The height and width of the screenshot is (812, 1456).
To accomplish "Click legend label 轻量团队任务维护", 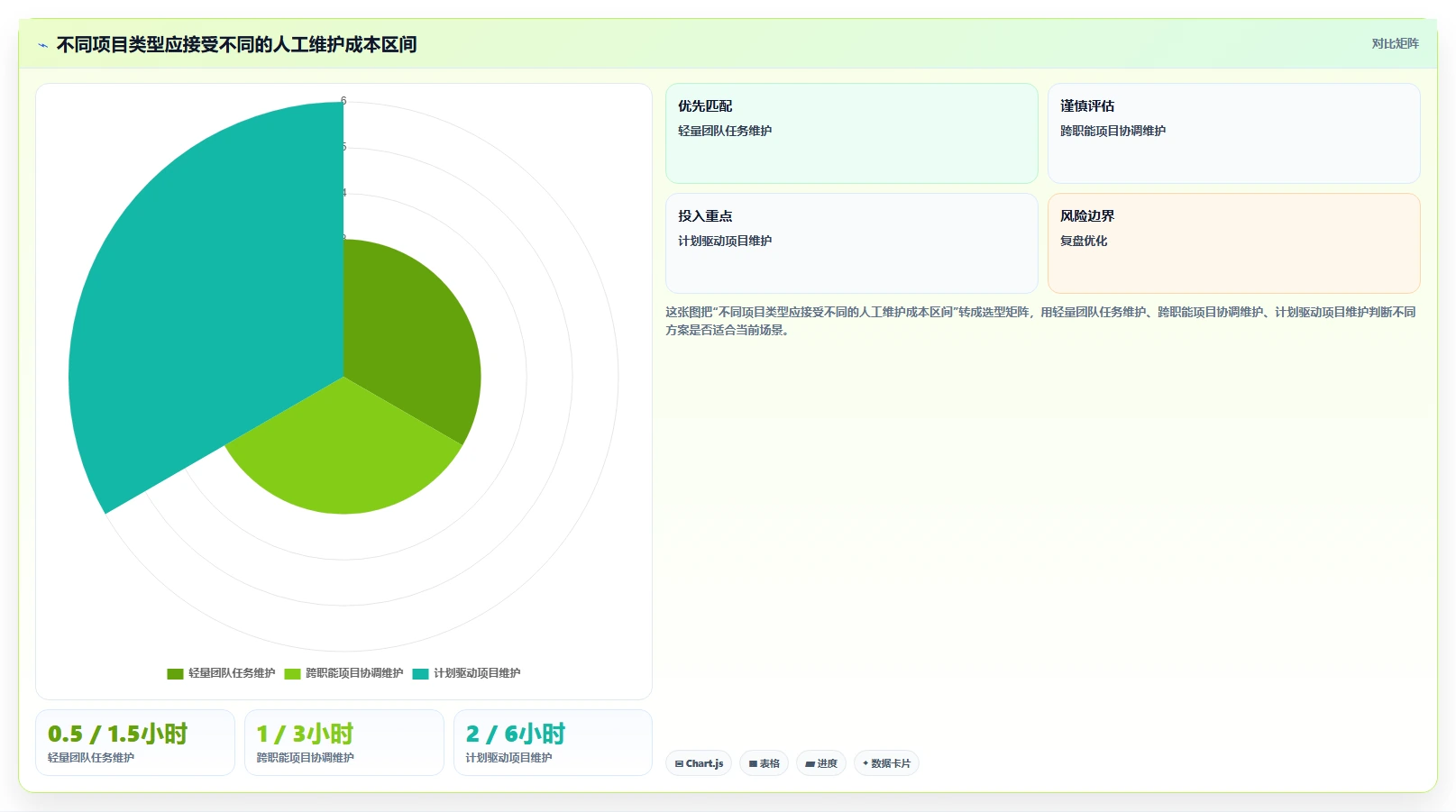I will coord(232,673).
